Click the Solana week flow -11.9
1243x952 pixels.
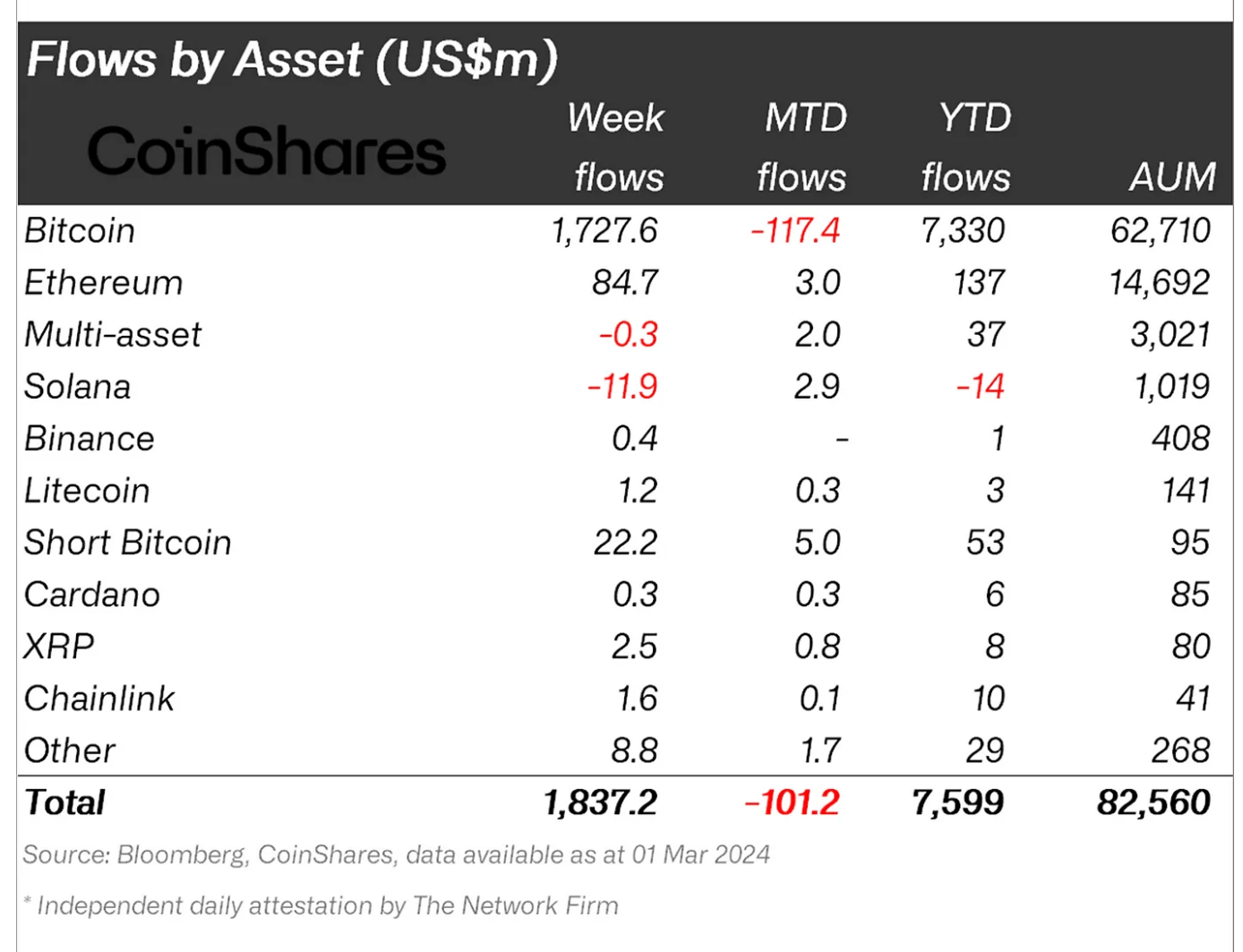click(622, 387)
